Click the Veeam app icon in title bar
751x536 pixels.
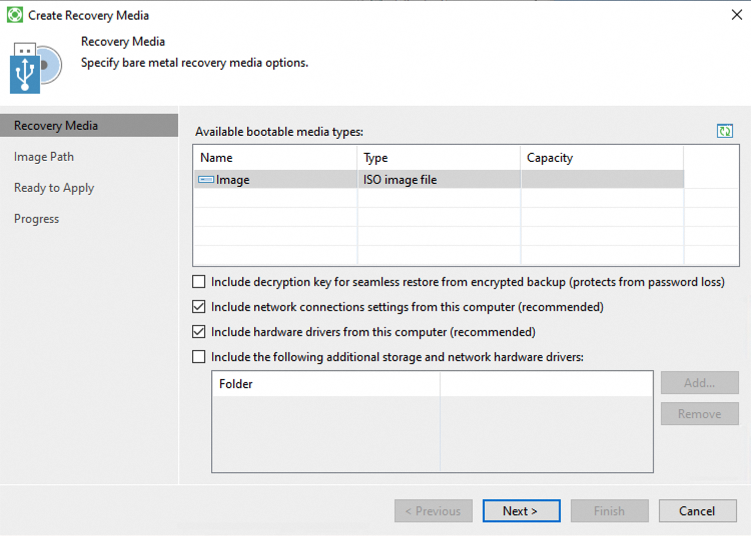pyautogui.click(x=14, y=15)
